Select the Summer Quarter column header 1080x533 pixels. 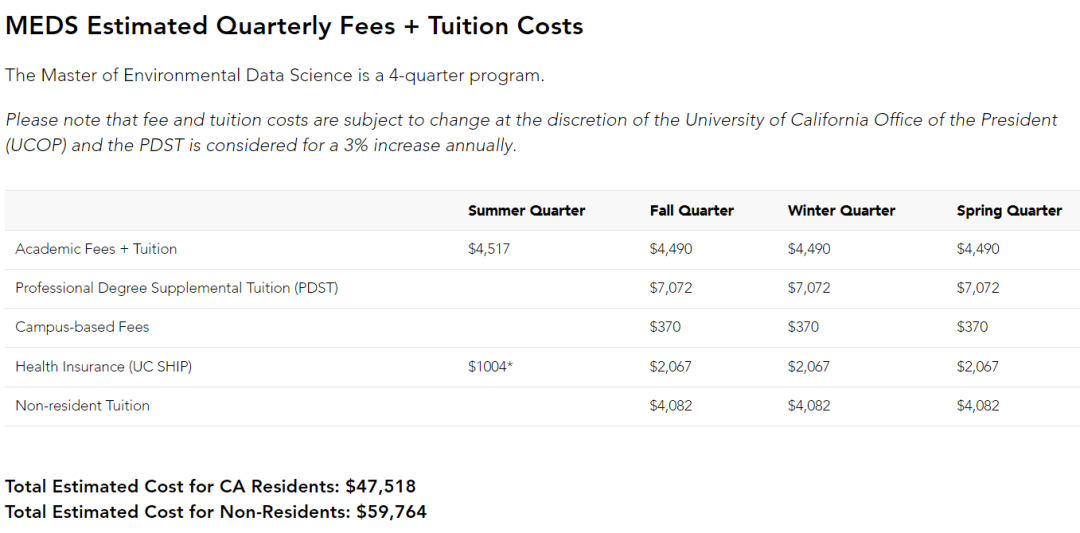[x=526, y=211]
